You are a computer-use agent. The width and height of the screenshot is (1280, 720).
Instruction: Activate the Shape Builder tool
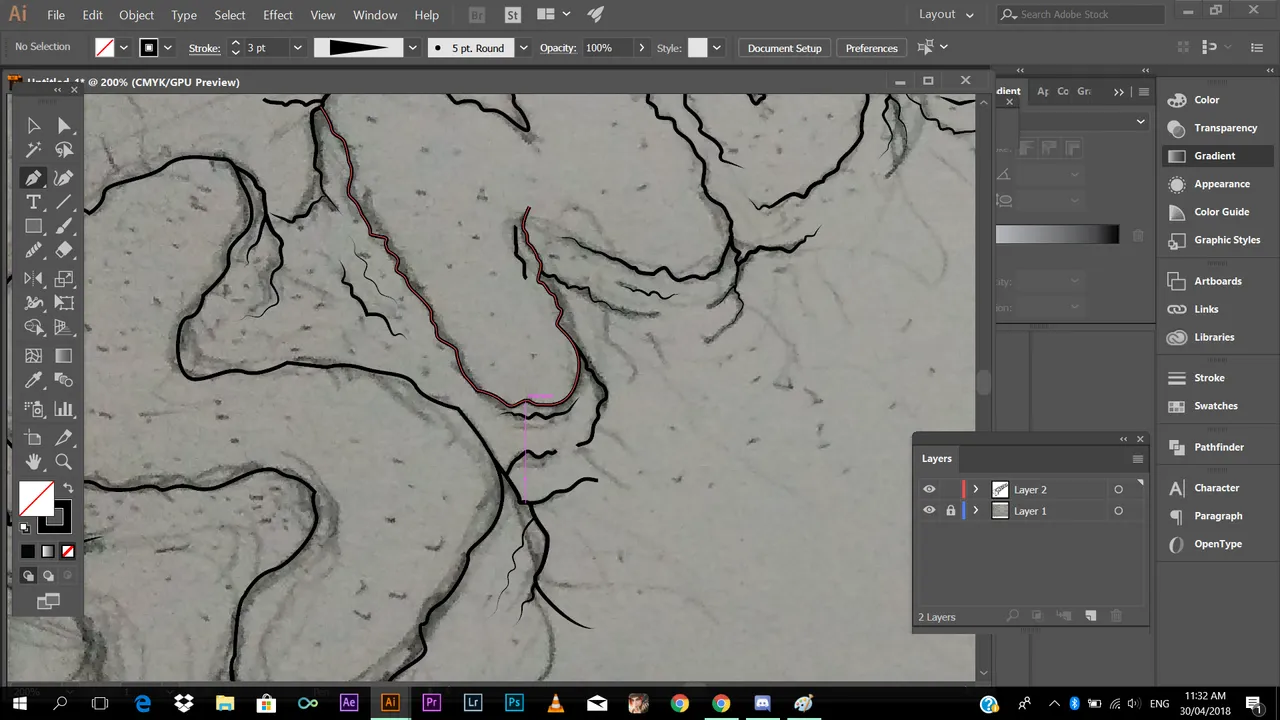33,328
